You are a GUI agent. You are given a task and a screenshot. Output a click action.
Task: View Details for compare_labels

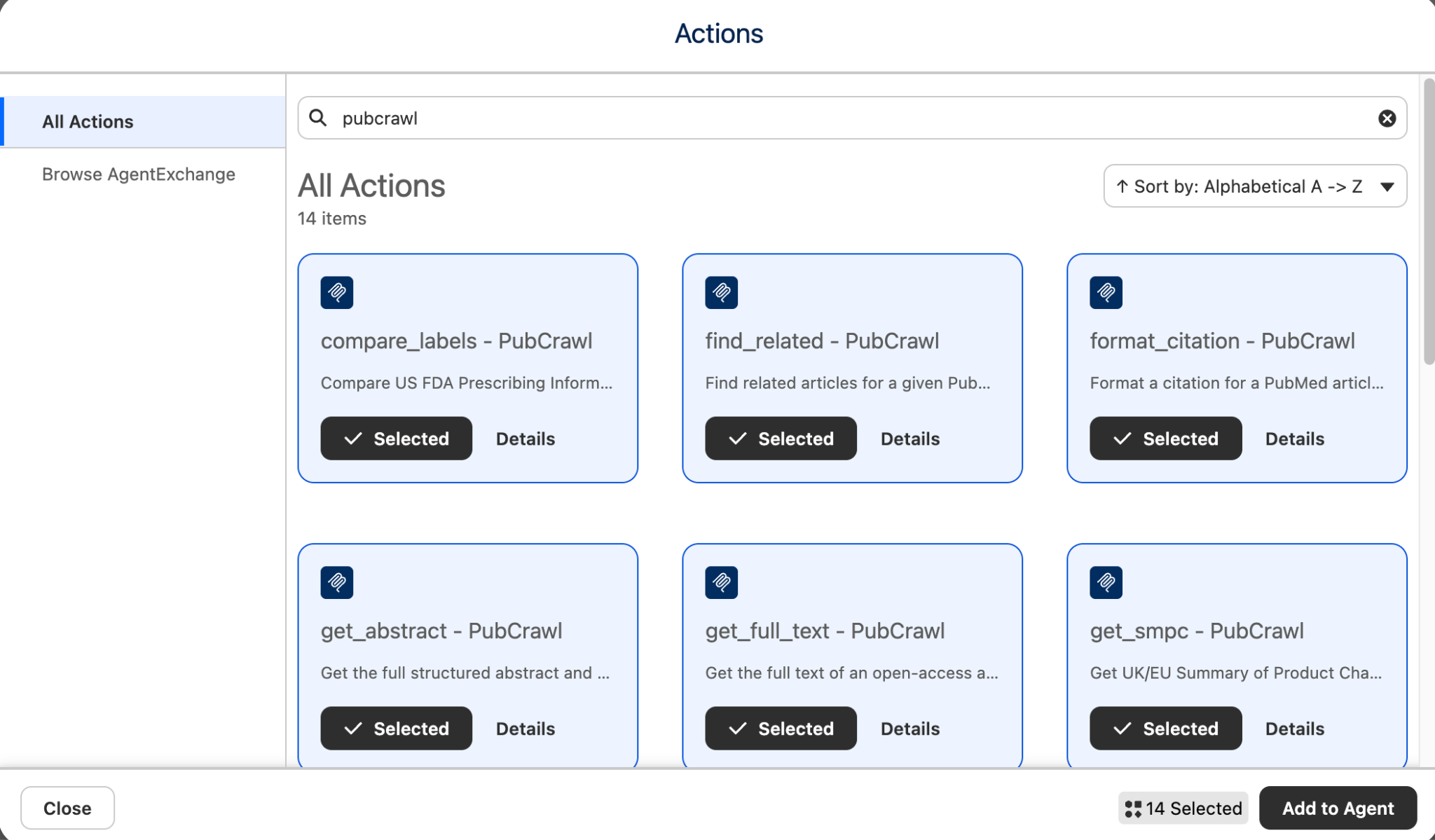click(x=526, y=439)
